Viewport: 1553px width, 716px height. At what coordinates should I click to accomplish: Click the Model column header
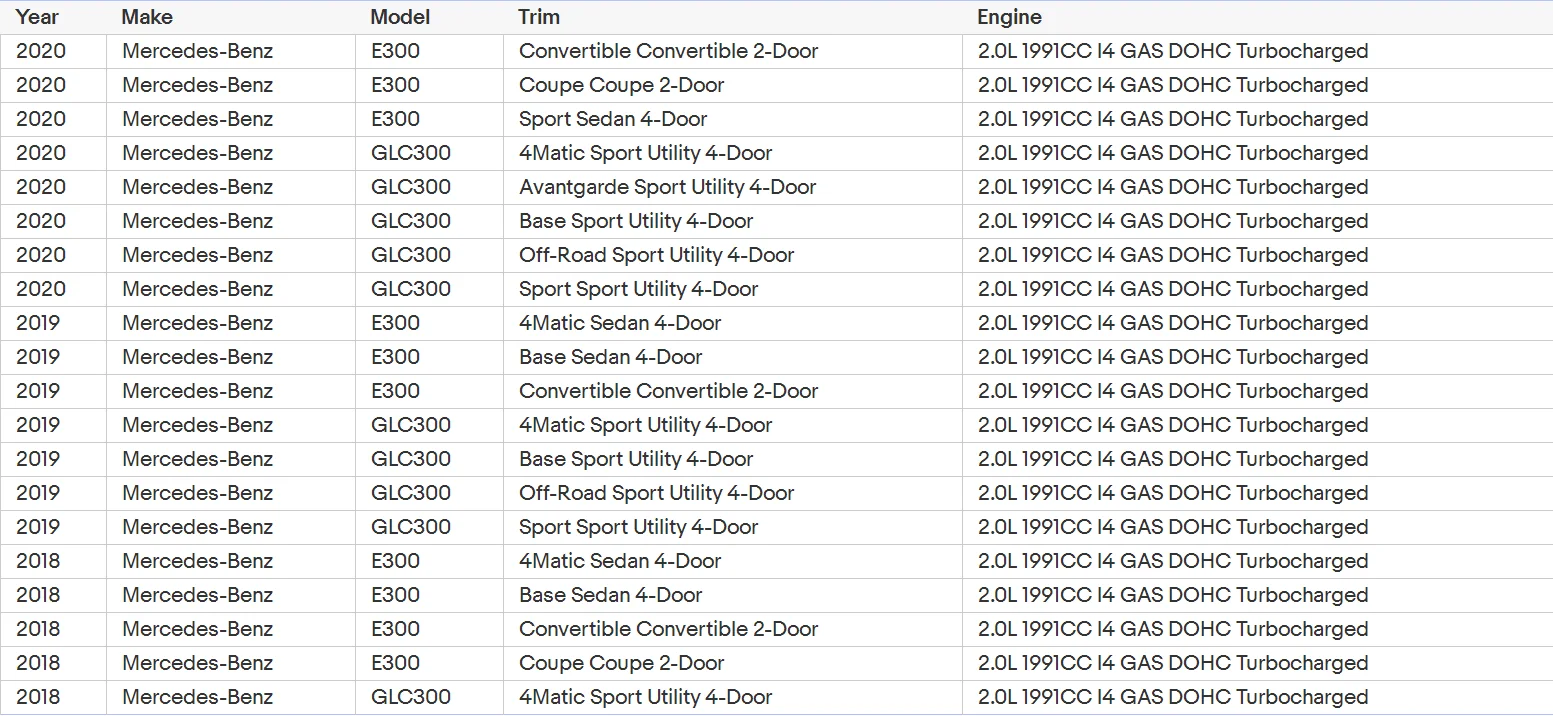click(x=400, y=17)
